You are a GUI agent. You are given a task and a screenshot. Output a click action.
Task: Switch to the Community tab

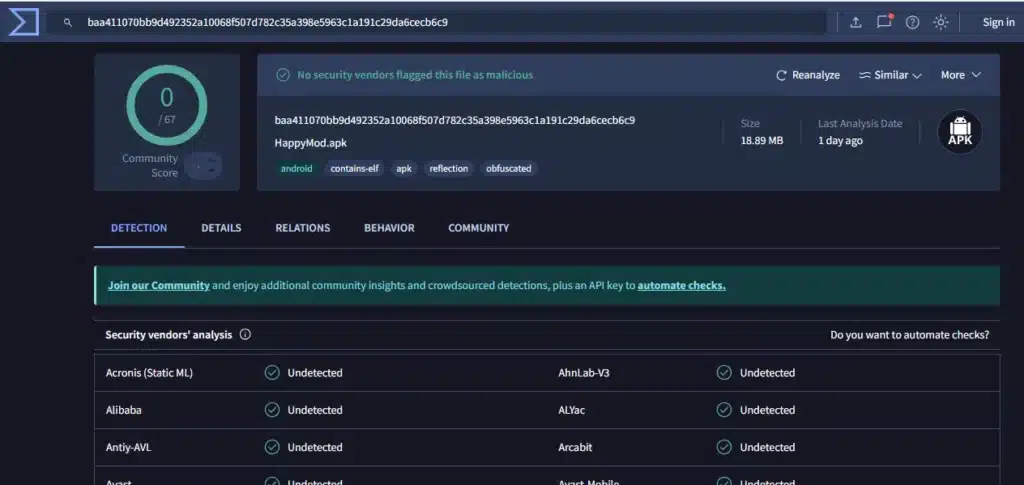[478, 228]
